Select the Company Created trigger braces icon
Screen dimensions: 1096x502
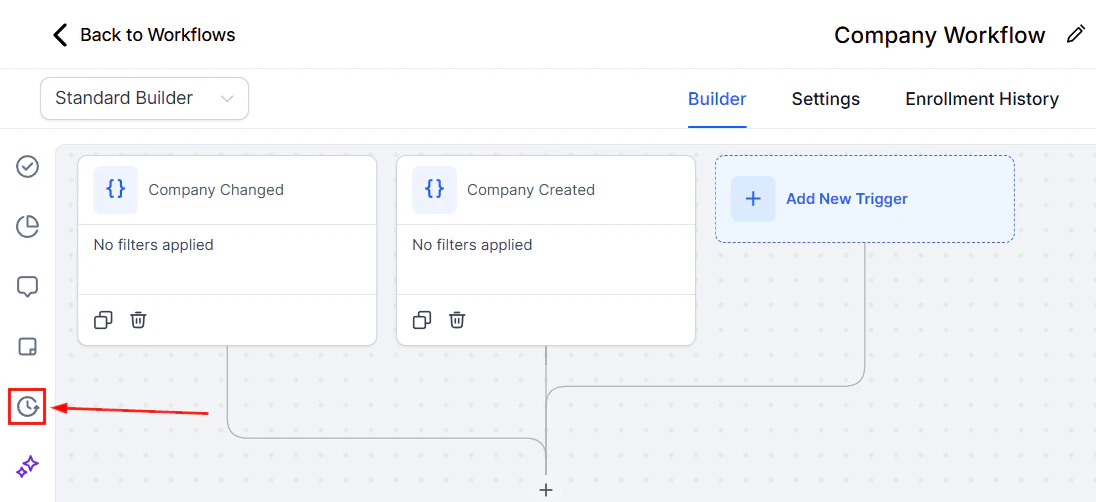point(434,190)
